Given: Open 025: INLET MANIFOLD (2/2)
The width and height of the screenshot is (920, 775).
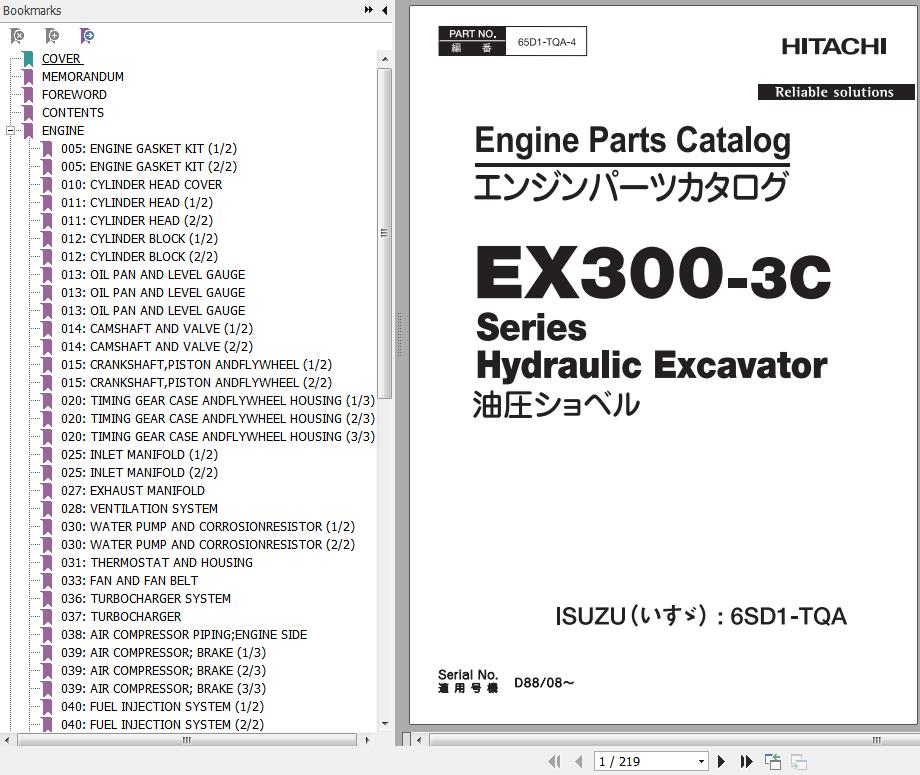Looking at the screenshot, I should (x=139, y=473).
